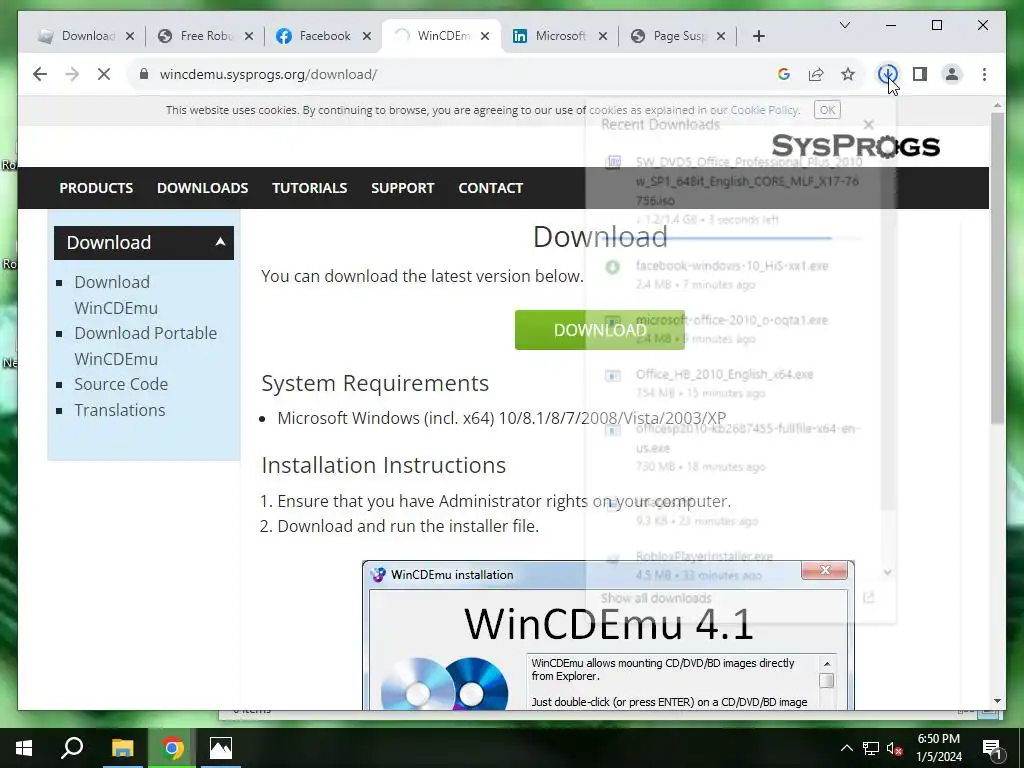This screenshot has height=768, width=1024.
Task: Bookmark this page with the star icon
Action: pyautogui.click(x=848, y=74)
